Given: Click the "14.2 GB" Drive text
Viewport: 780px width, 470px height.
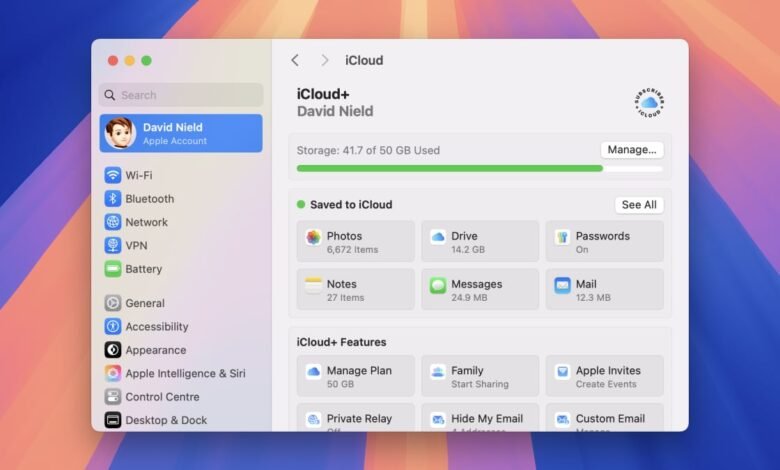Looking at the screenshot, I should [468, 250].
